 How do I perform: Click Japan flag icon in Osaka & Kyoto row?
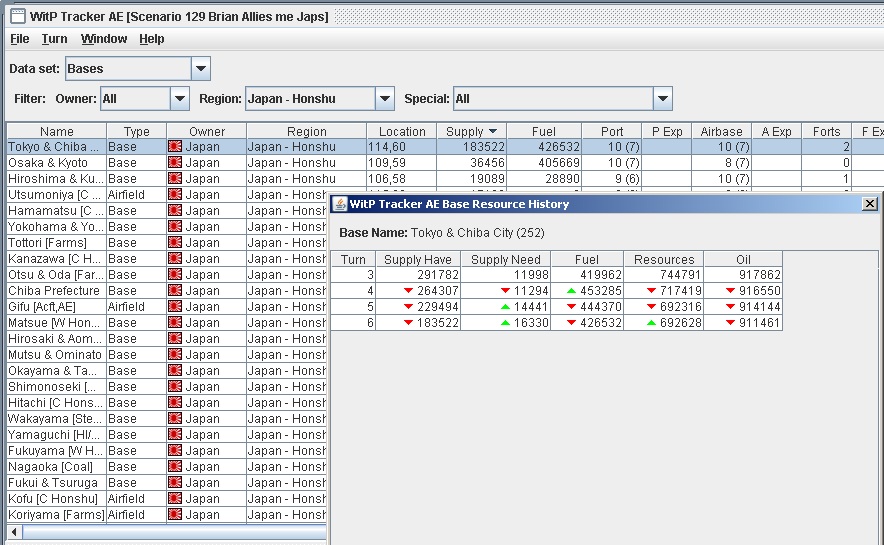coord(175,162)
